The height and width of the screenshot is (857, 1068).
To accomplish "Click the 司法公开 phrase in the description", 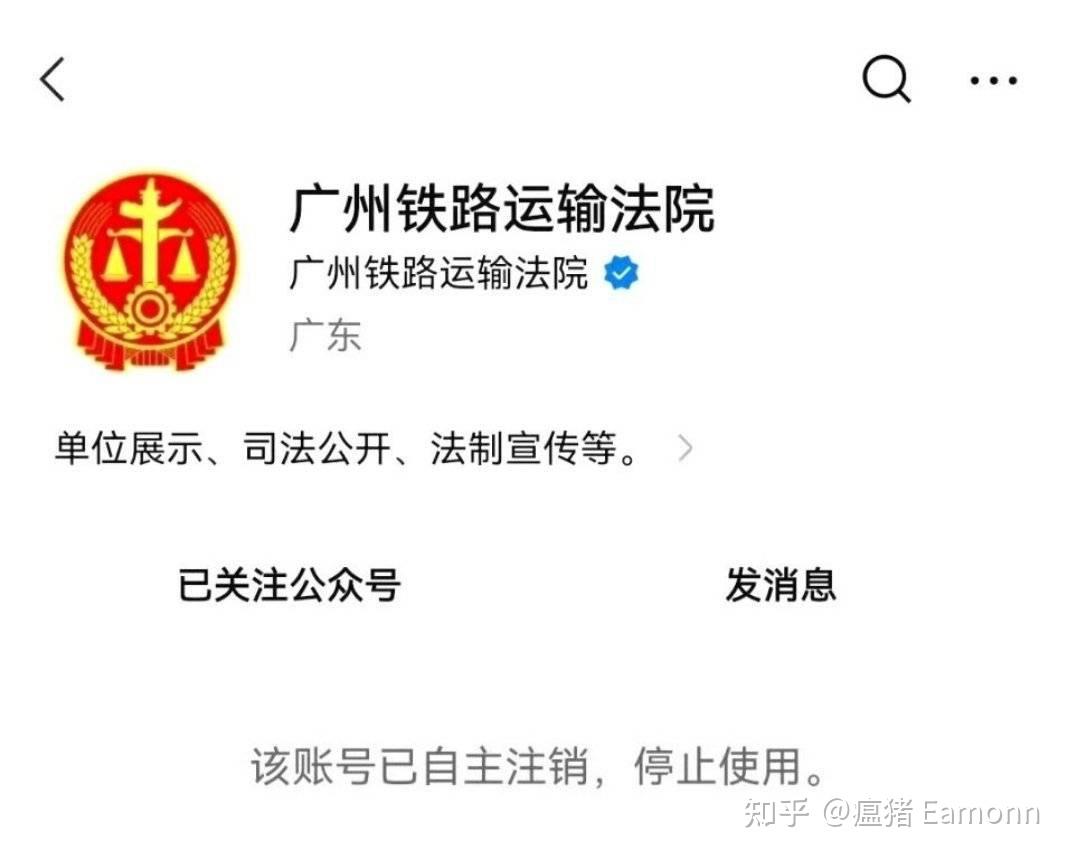I will [317, 448].
